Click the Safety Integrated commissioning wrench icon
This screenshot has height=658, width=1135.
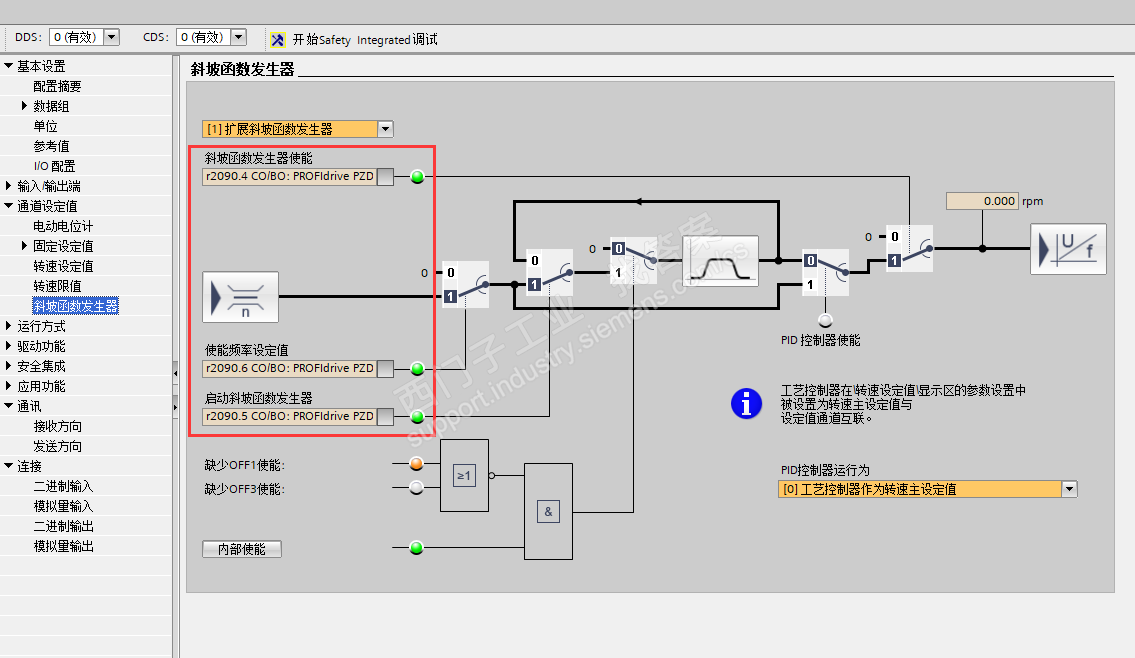[x=278, y=40]
